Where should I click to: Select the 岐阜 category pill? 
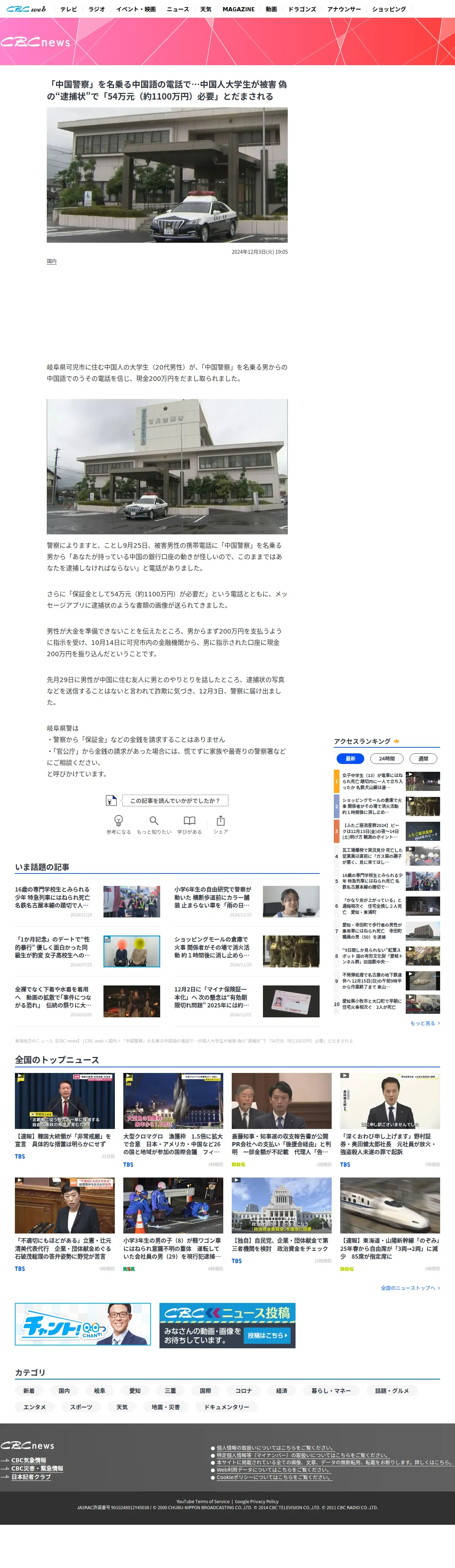[100, 1391]
